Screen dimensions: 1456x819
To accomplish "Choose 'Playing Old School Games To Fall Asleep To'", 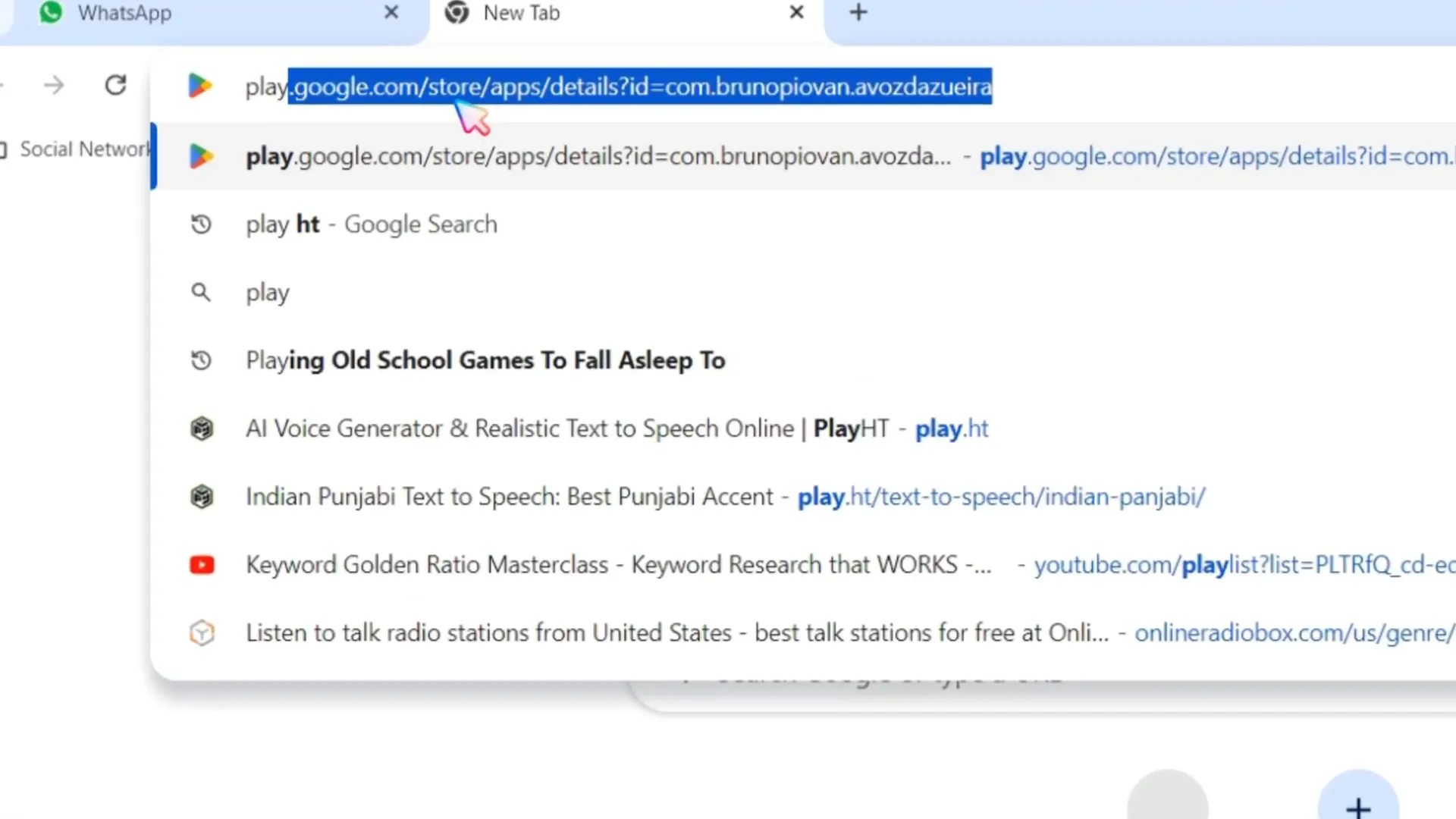I will (803, 360).
